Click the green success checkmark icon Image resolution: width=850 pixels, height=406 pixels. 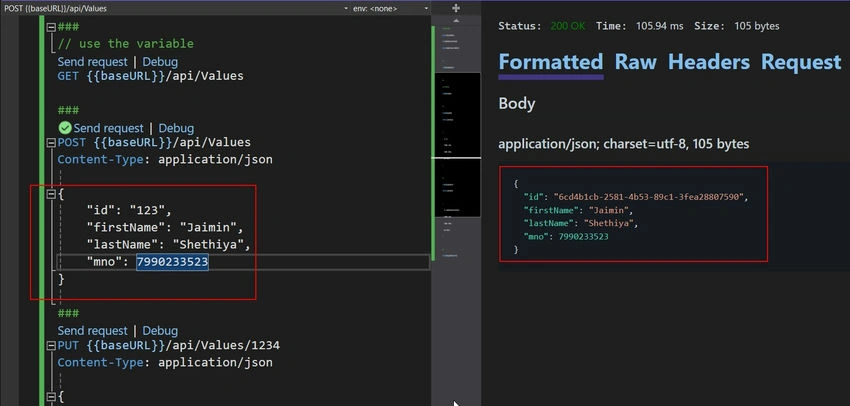pos(65,128)
